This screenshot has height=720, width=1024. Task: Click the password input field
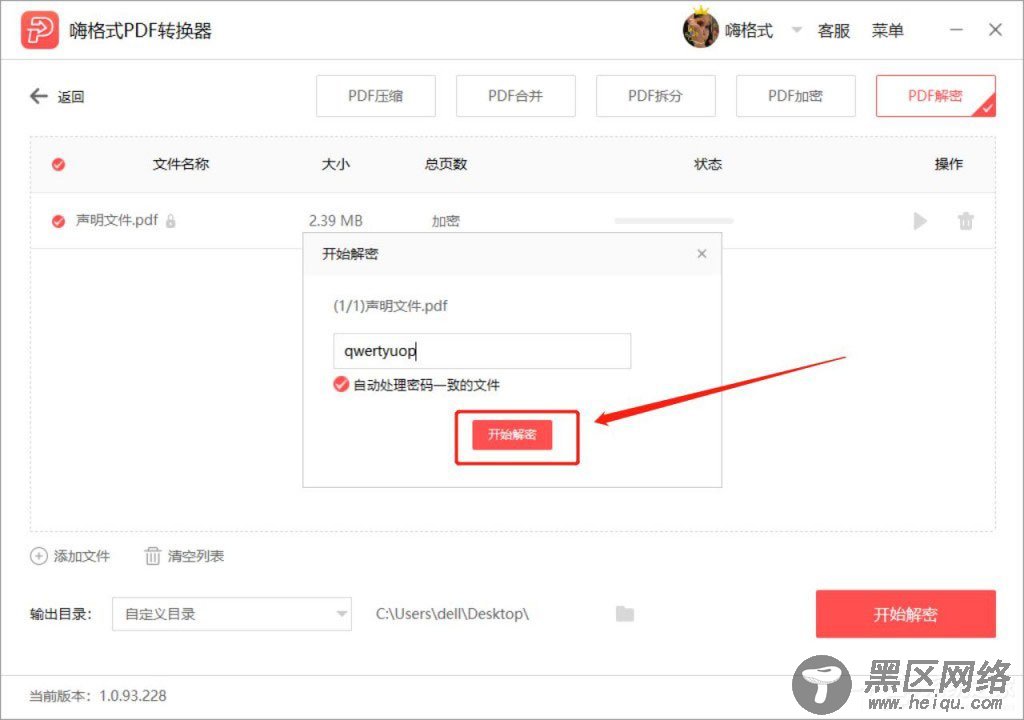coord(482,351)
